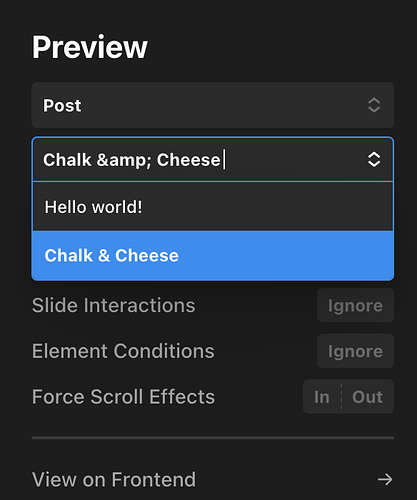Image resolution: width=417 pixels, height=500 pixels.
Task: Click the word "Post" in the top selector
Action: tap(62, 106)
